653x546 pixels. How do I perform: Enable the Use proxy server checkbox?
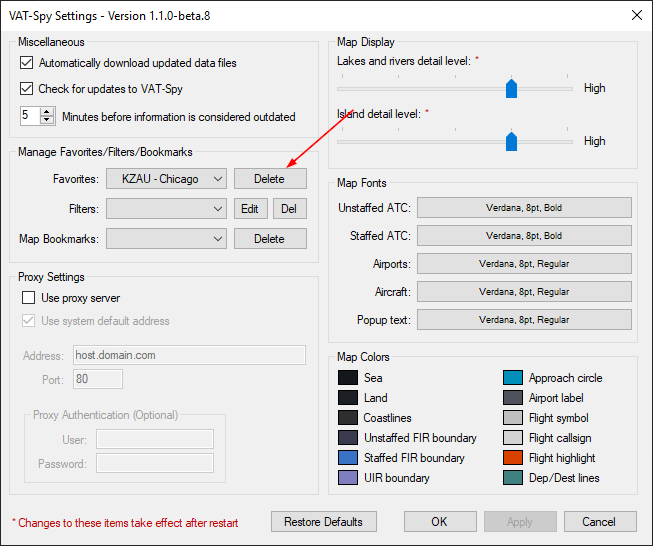(x=29, y=298)
